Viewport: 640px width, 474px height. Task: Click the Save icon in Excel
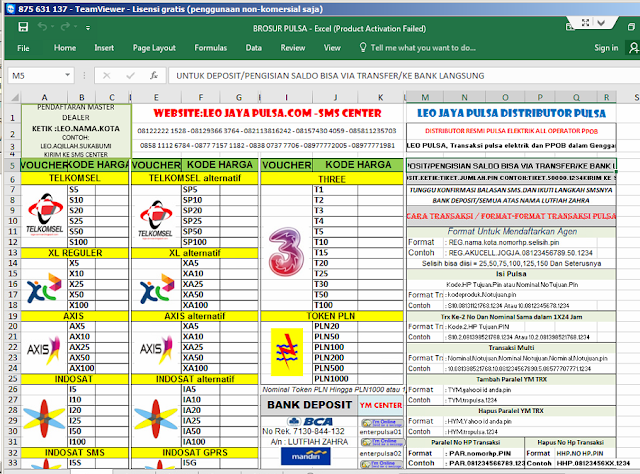click(23, 27)
